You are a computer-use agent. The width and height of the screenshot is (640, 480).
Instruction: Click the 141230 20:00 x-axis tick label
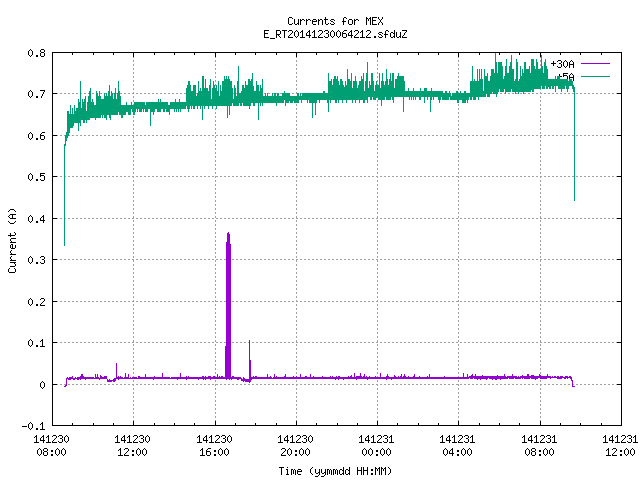click(x=295, y=446)
